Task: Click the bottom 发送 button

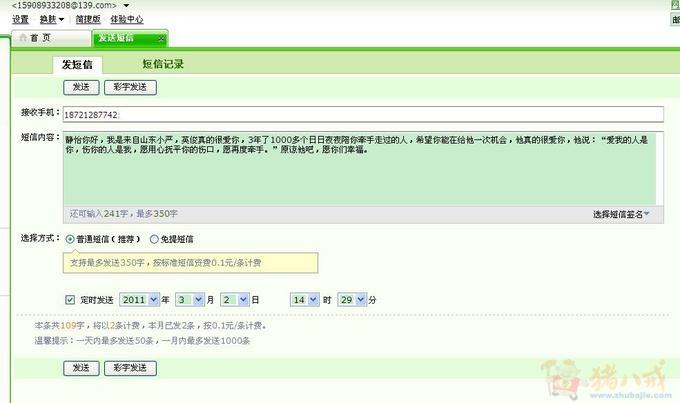Action: (x=81, y=368)
